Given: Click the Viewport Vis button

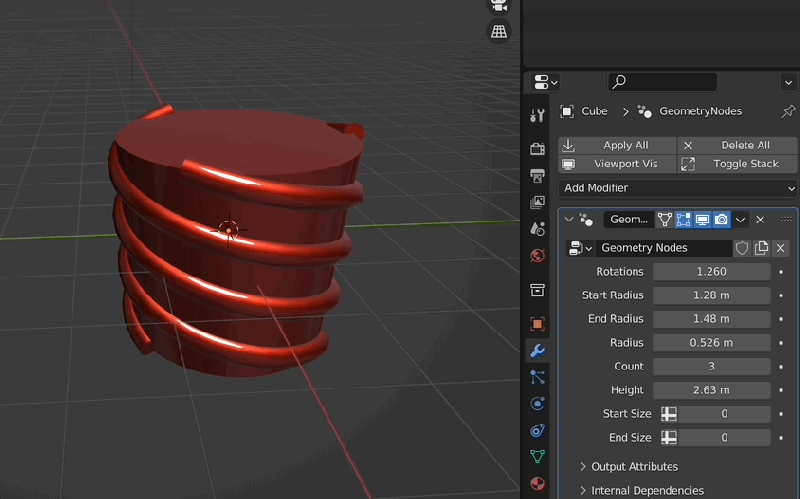Looking at the screenshot, I should point(617,164).
